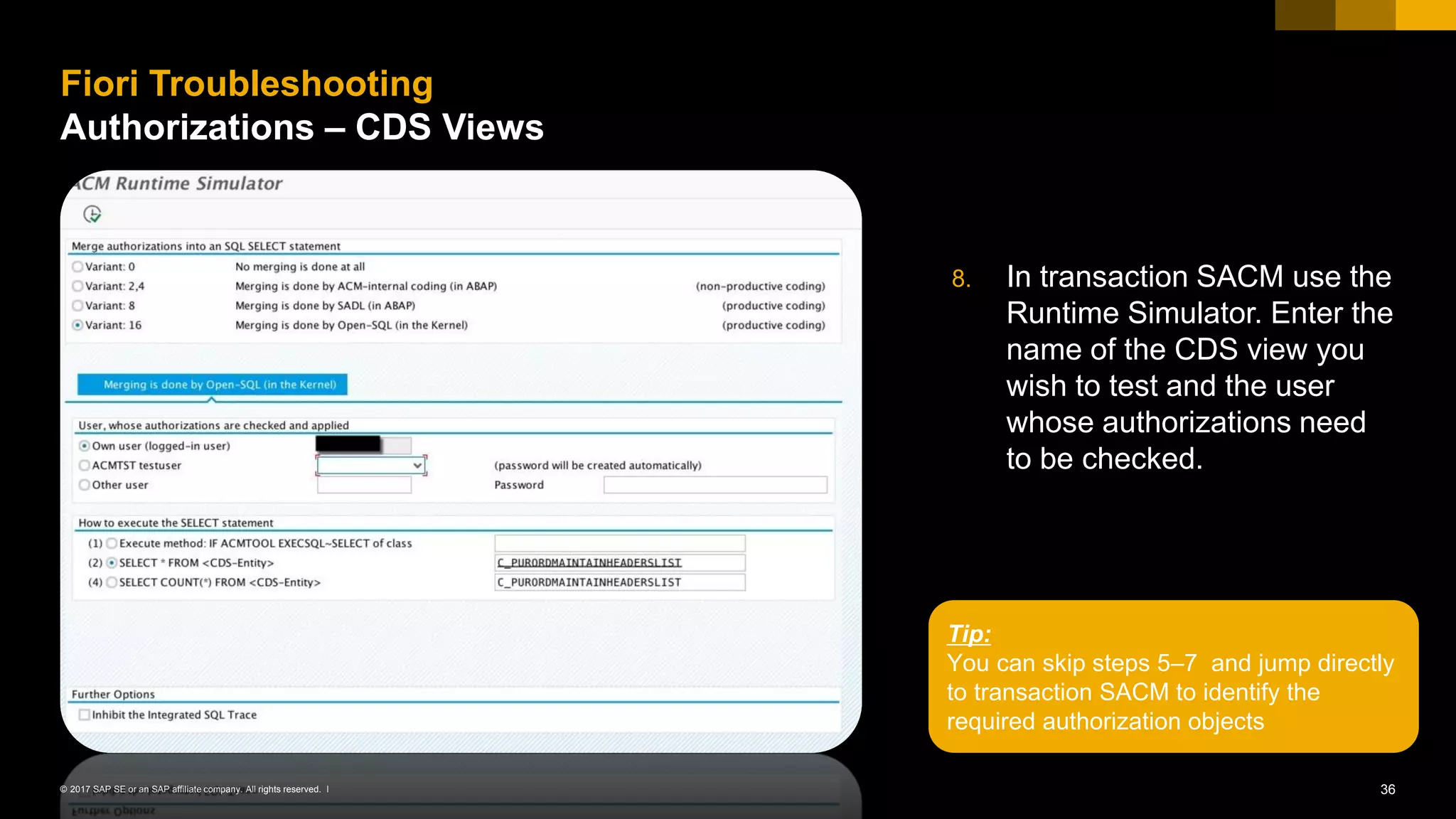
Task: Click 'Merging is done by ACM-internal coding' text
Action: tap(366, 286)
